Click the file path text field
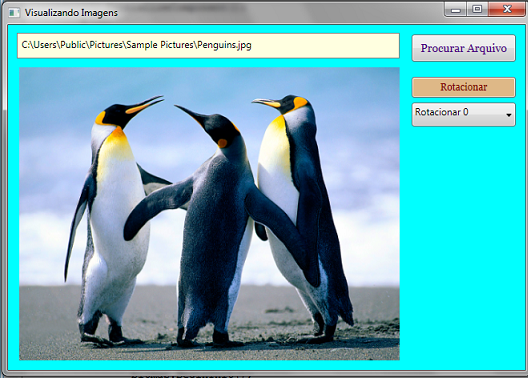 coord(208,46)
